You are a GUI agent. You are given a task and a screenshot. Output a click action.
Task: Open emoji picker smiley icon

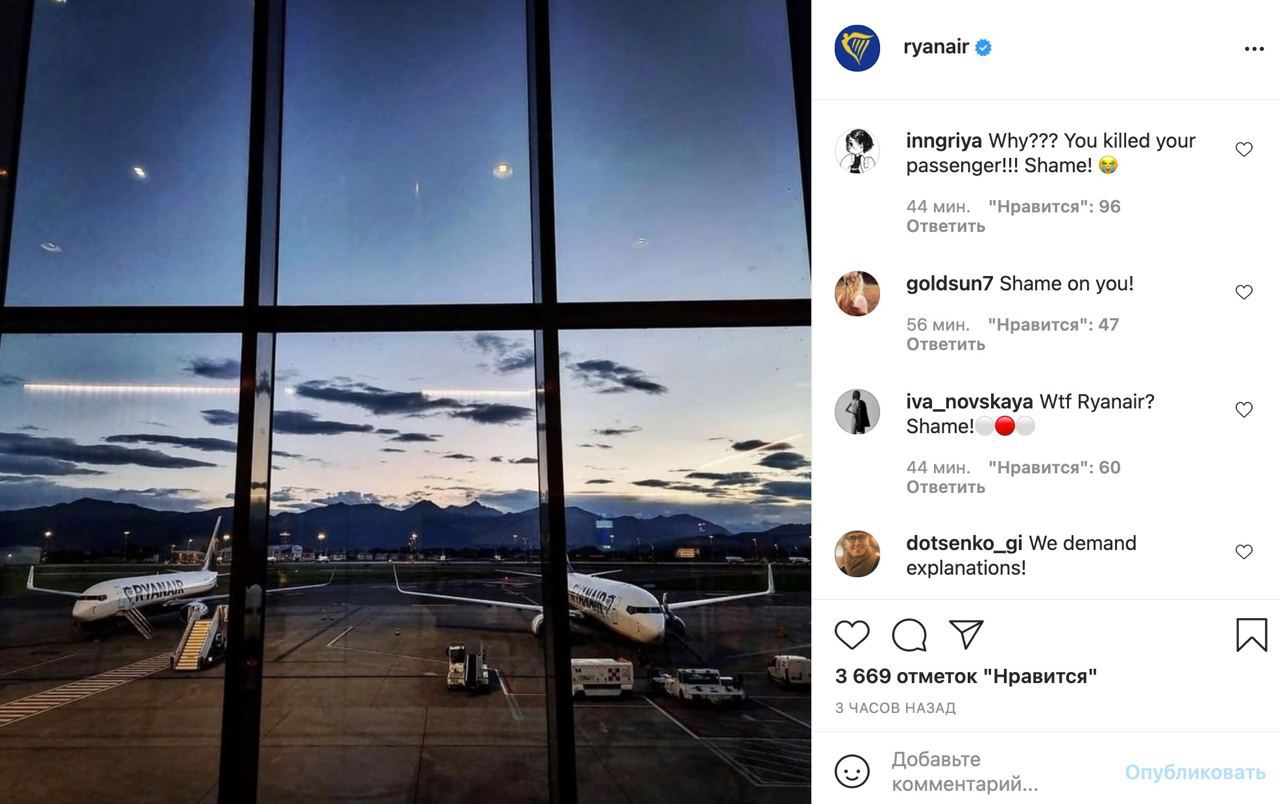click(x=852, y=771)
